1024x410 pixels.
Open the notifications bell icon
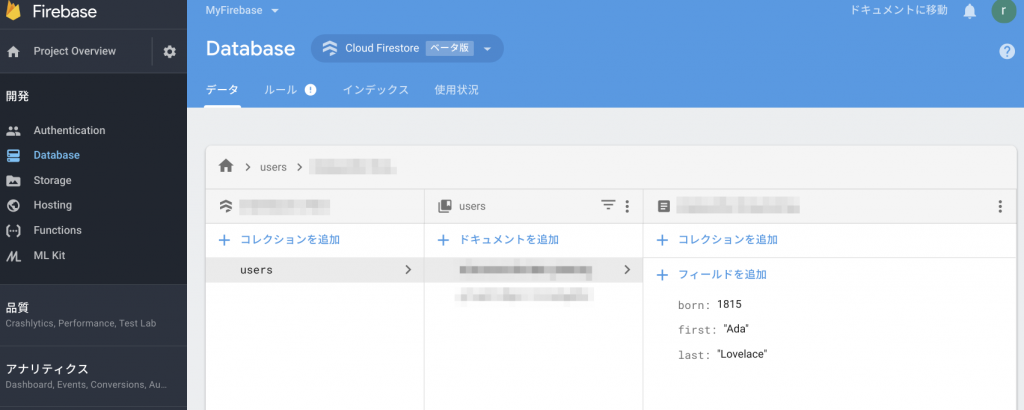(969, 11)
